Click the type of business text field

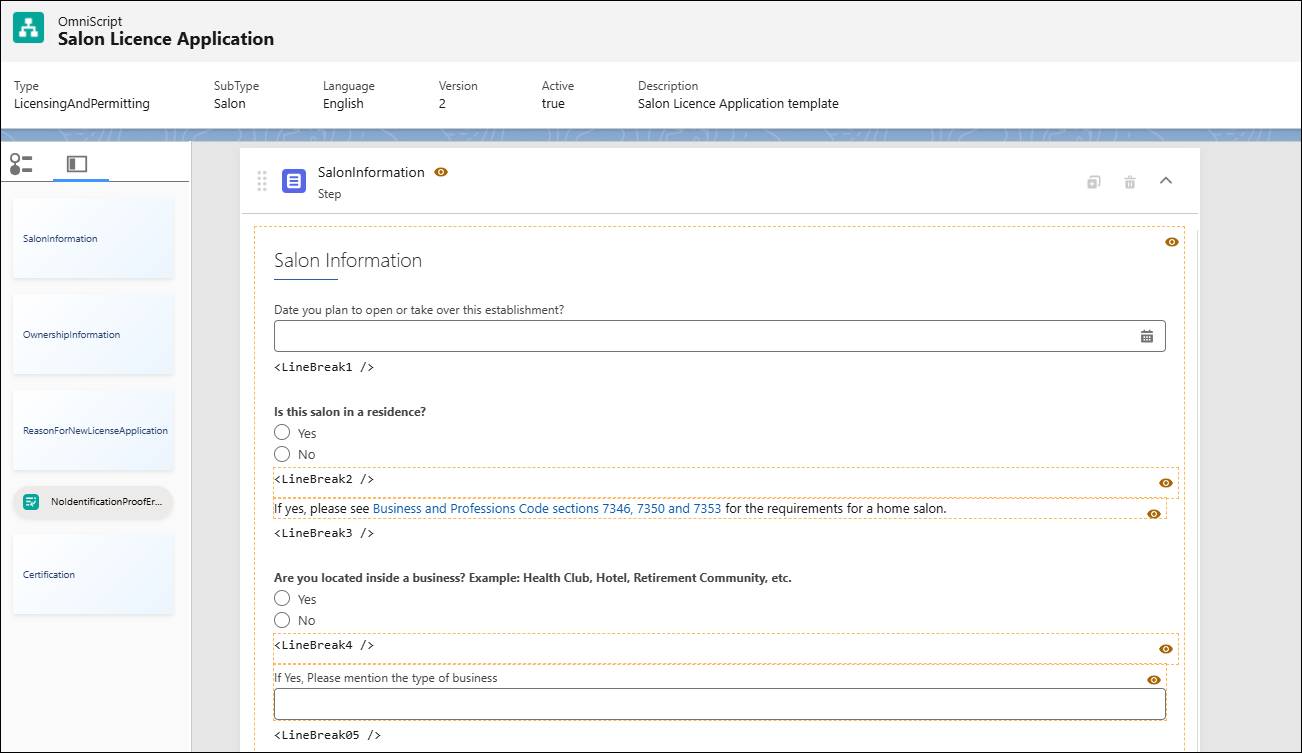(x=720, y=704)
